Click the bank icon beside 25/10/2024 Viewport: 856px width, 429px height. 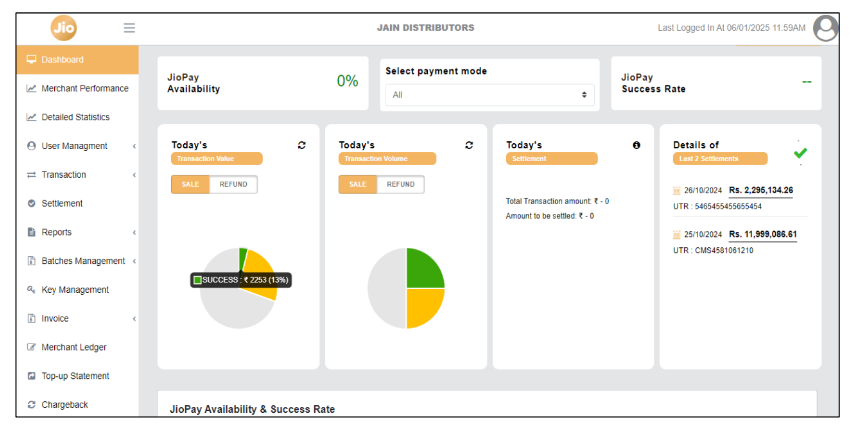tap(677, 235)
